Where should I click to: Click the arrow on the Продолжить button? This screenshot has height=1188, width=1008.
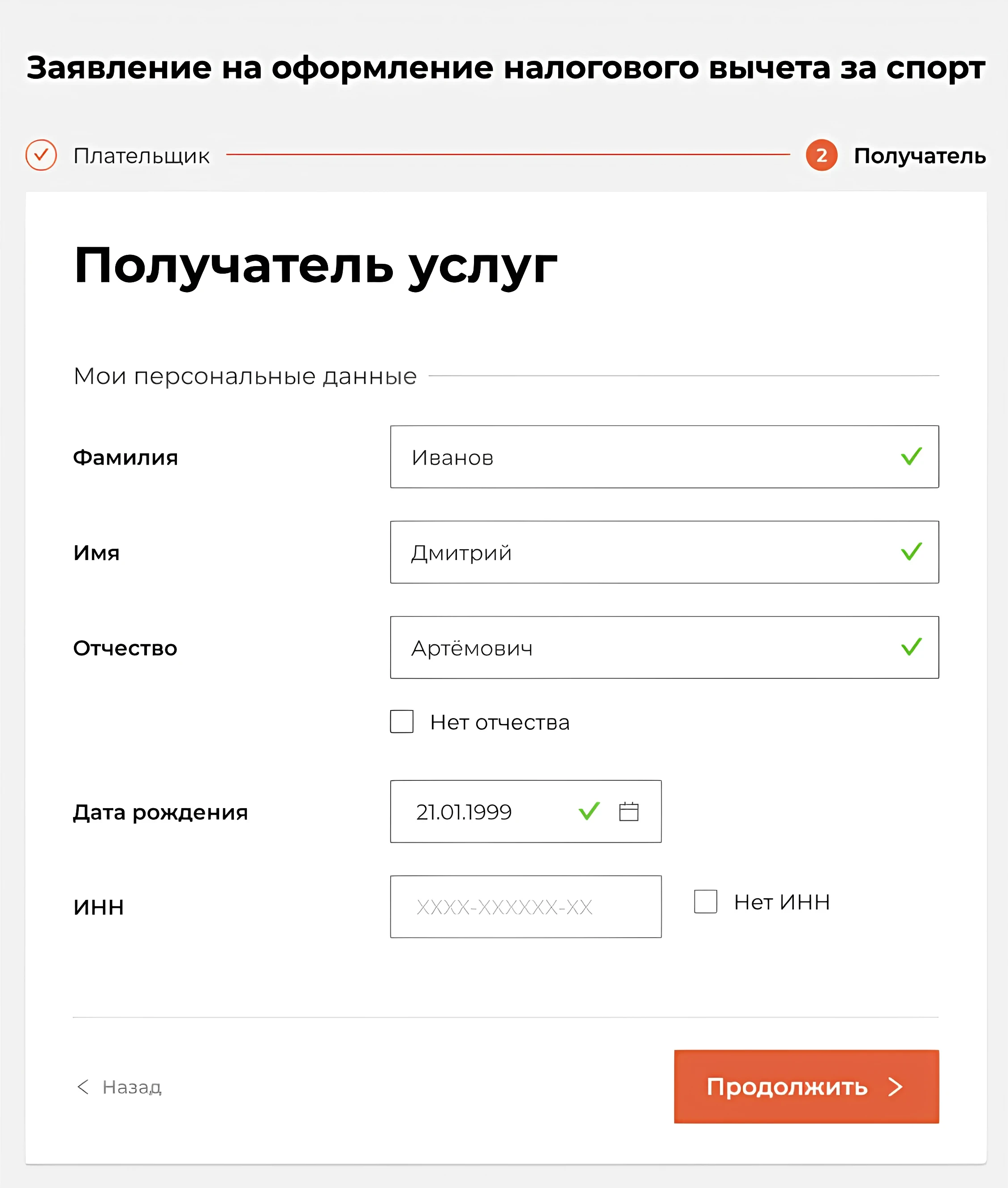pos(896,1087)
